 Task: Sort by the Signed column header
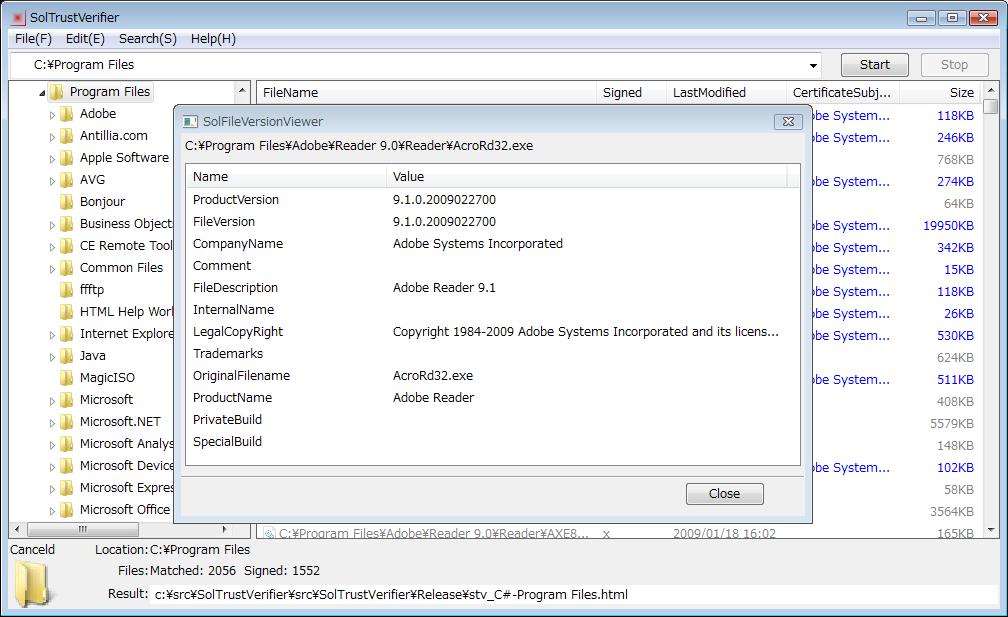click(631, 93)
